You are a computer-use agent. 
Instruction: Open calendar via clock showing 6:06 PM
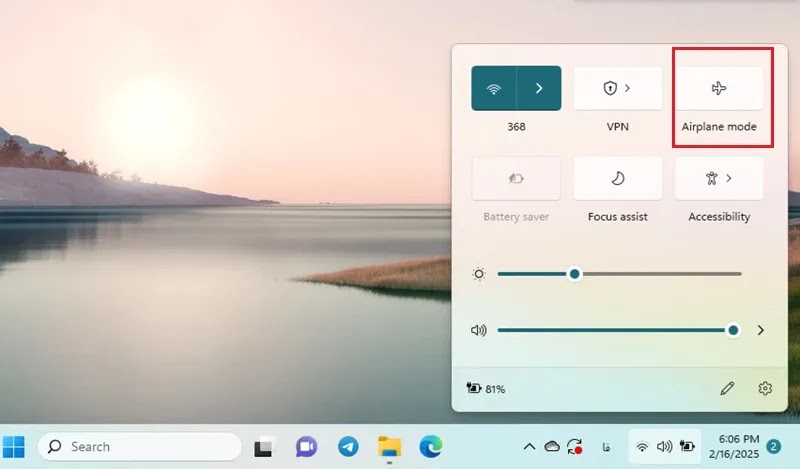(x=734, y=447)
